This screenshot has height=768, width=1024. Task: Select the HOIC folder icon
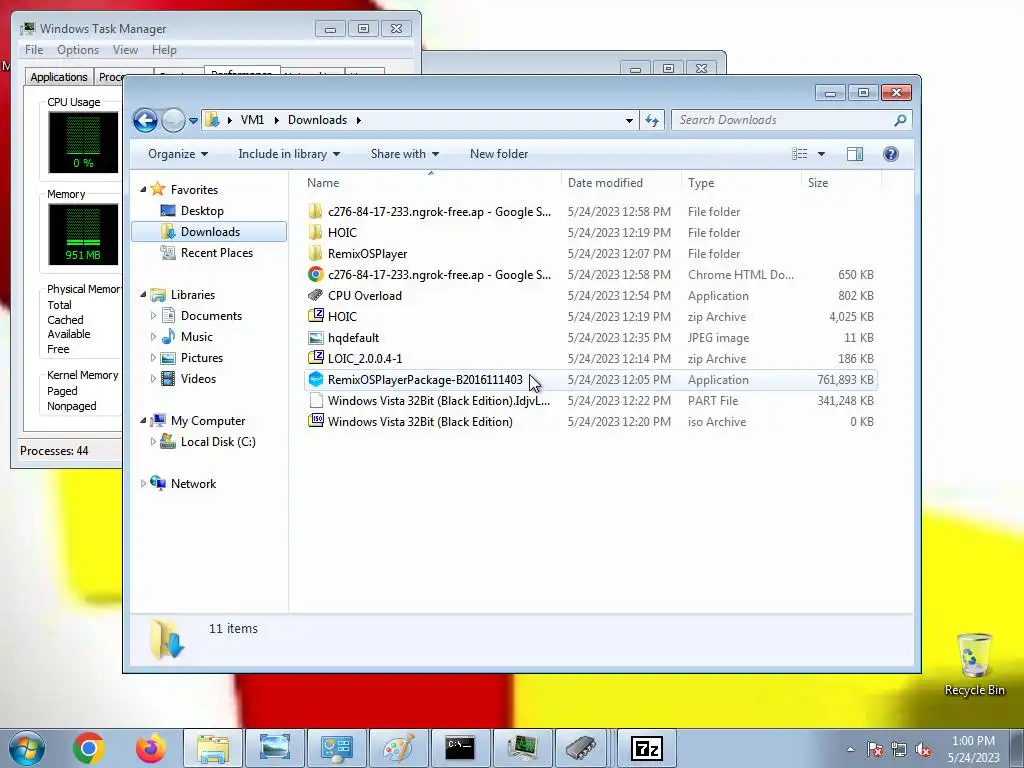click(315, 232)
